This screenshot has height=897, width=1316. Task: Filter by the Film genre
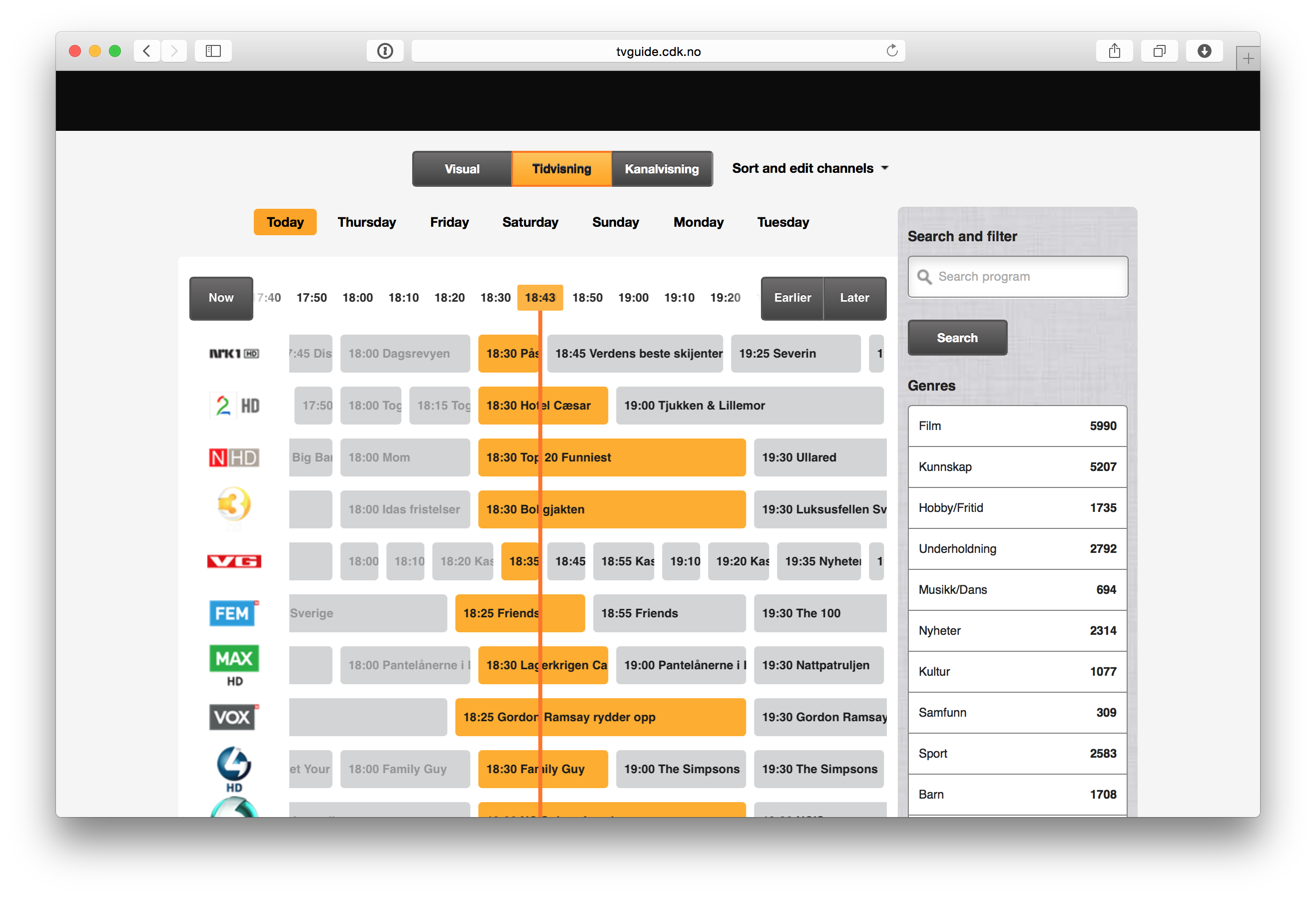click(x=1017, y=426)
